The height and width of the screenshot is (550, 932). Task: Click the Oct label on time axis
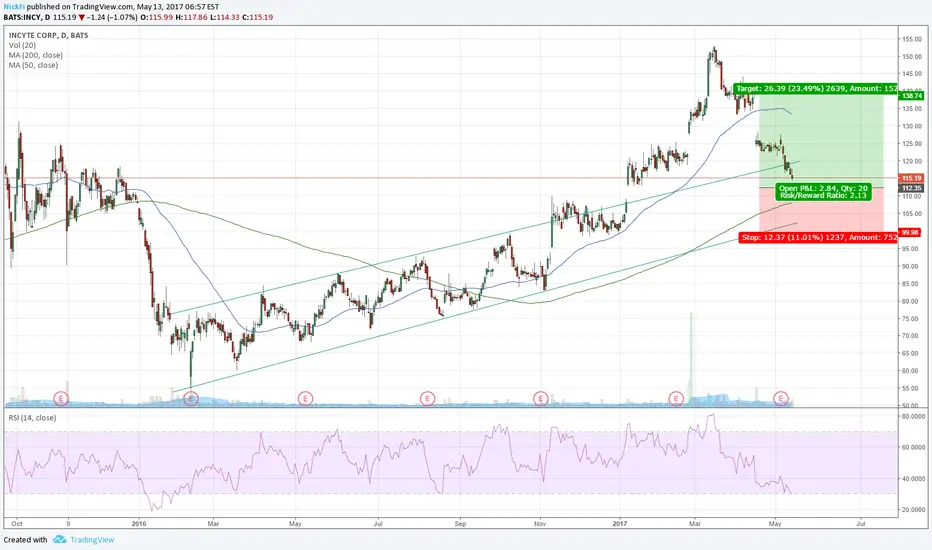point(17,524)
